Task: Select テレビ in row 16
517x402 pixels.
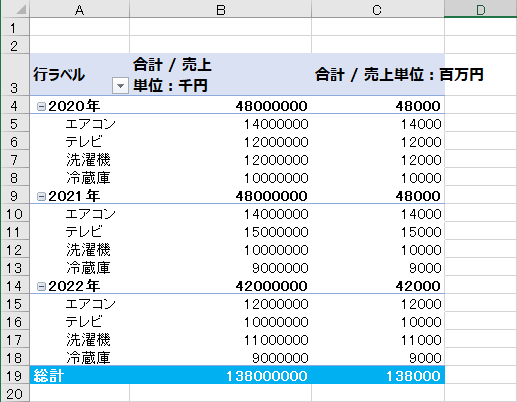Action: click(x=84, y=322)
